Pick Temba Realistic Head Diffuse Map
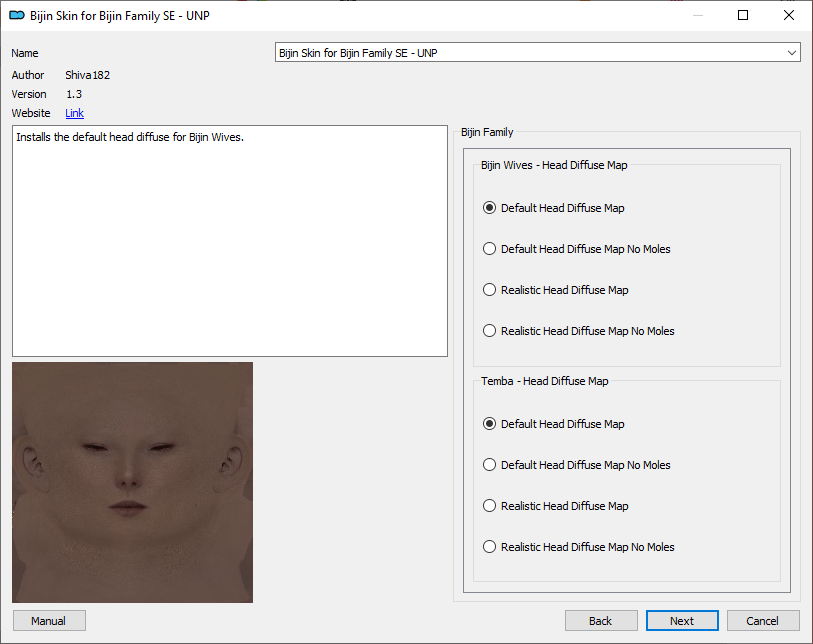 pyautogui.click(x=555, y=506)
